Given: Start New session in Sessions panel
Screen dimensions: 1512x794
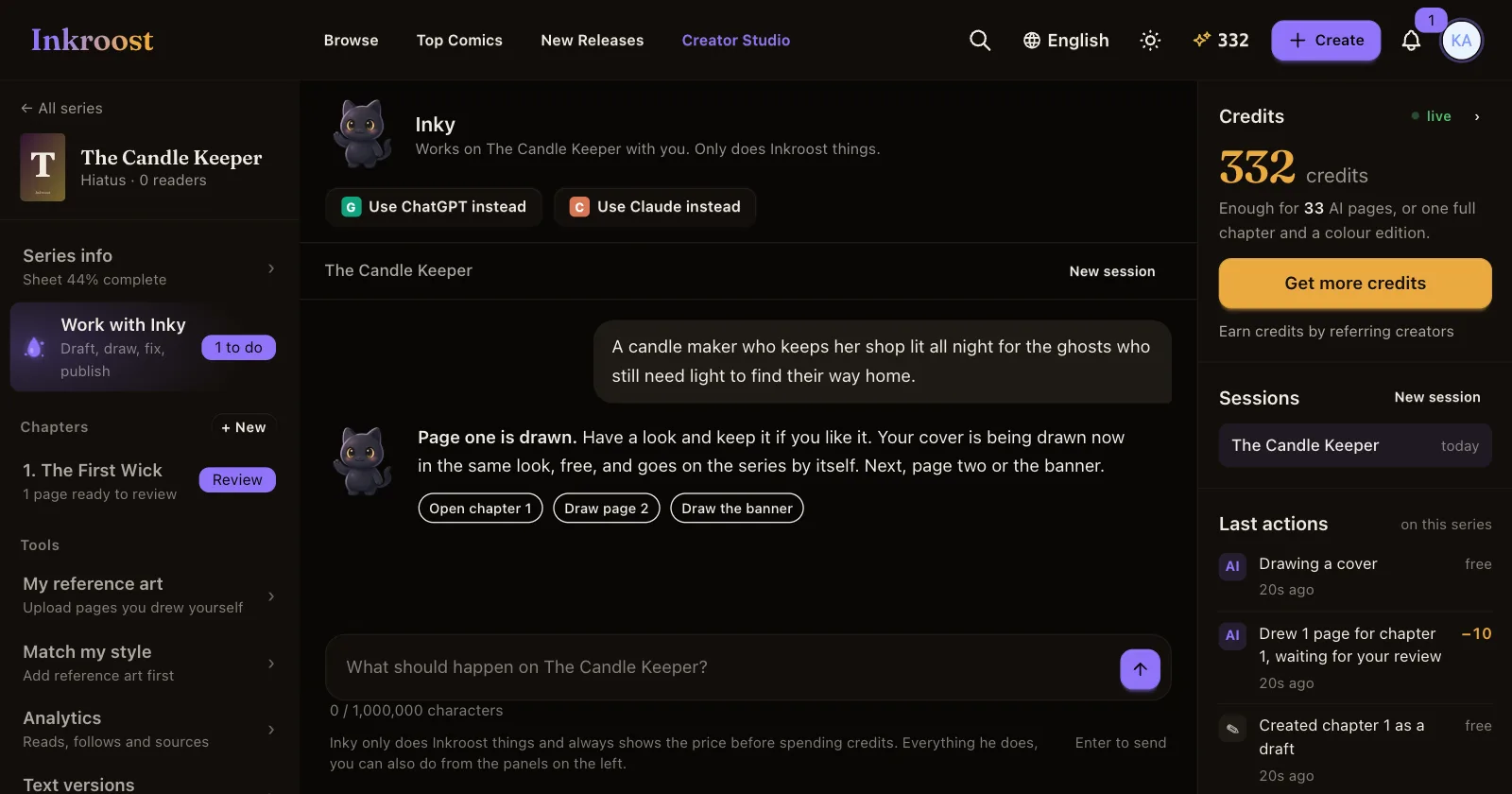Looking at the screenshot, I should pos(1437,397).
